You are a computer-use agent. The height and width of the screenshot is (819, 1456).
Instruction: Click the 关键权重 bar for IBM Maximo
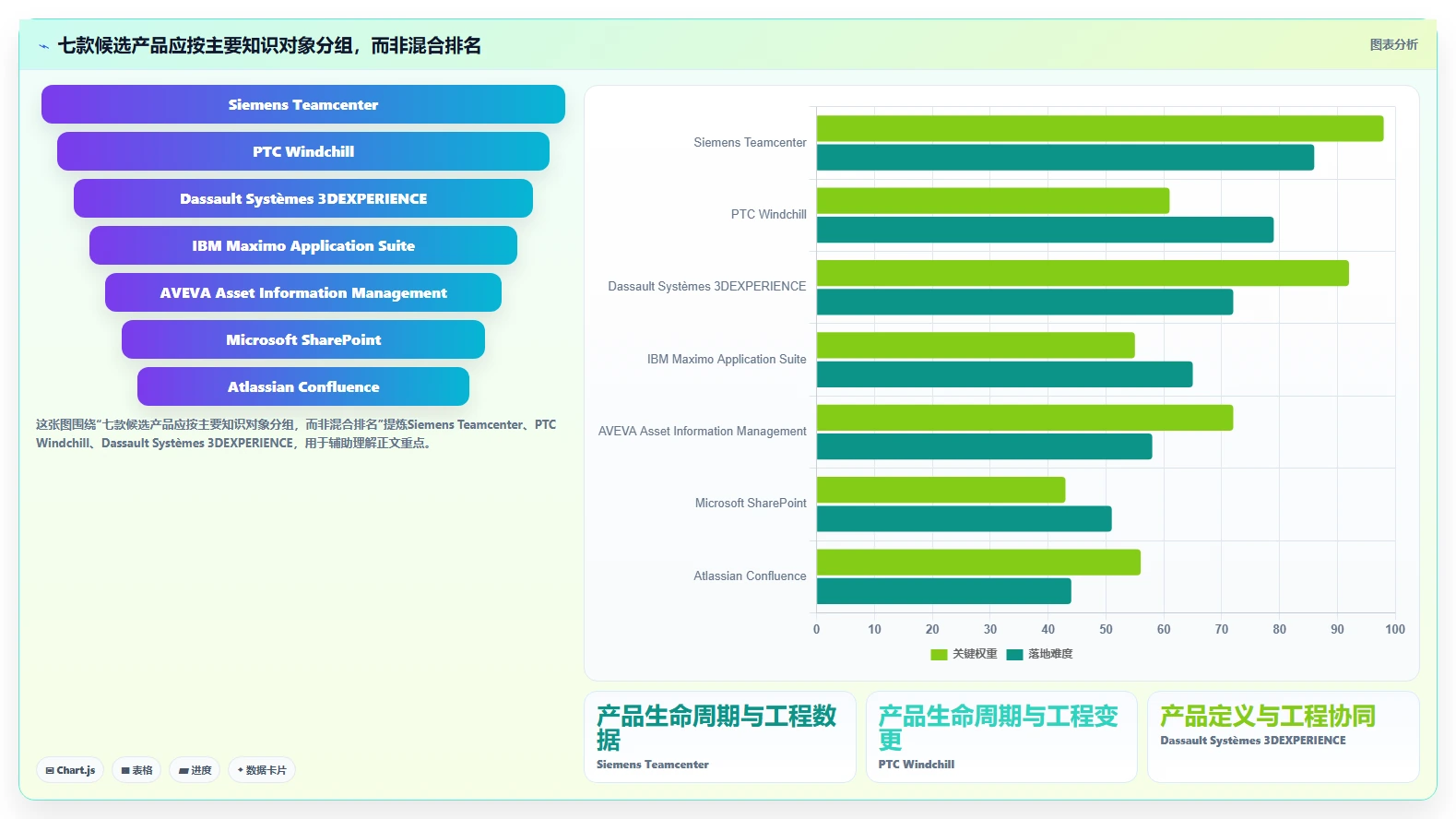(x=976, y=345)
